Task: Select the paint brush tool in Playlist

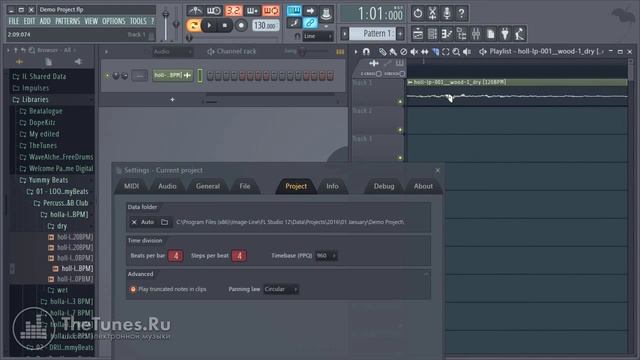Action: point(393,52)
